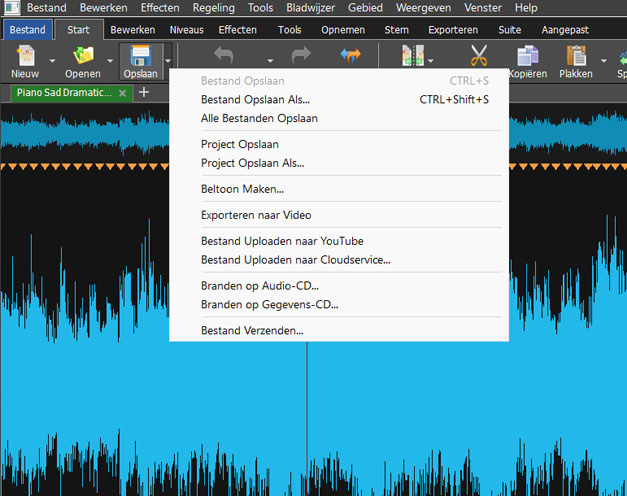The width and height of the screenshot is (627, 496).
Task: Switch to the Niveaus ribbon tab
Action: tap(186, 30)
